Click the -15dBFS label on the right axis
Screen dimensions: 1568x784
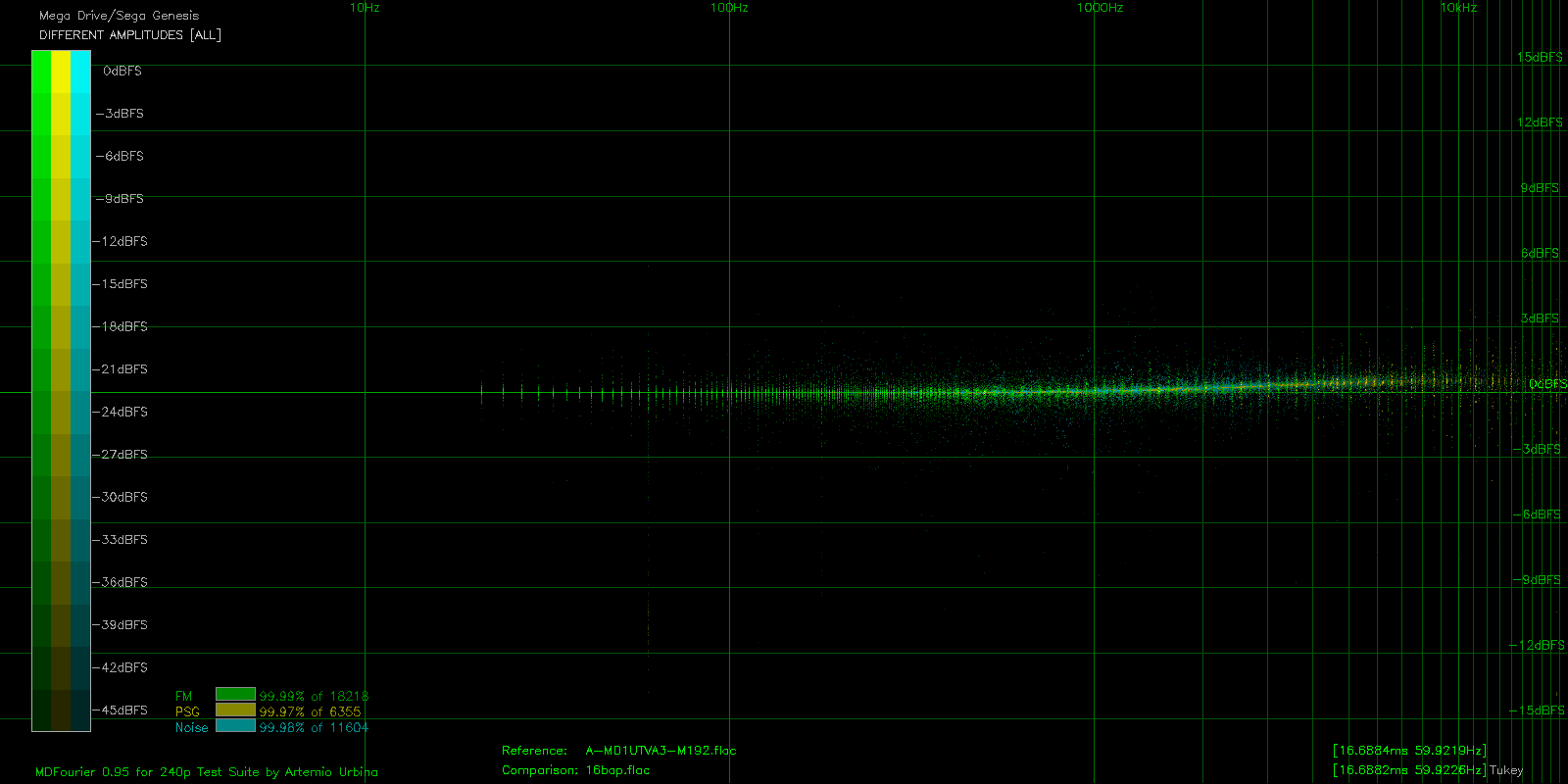click(1537, 710)
